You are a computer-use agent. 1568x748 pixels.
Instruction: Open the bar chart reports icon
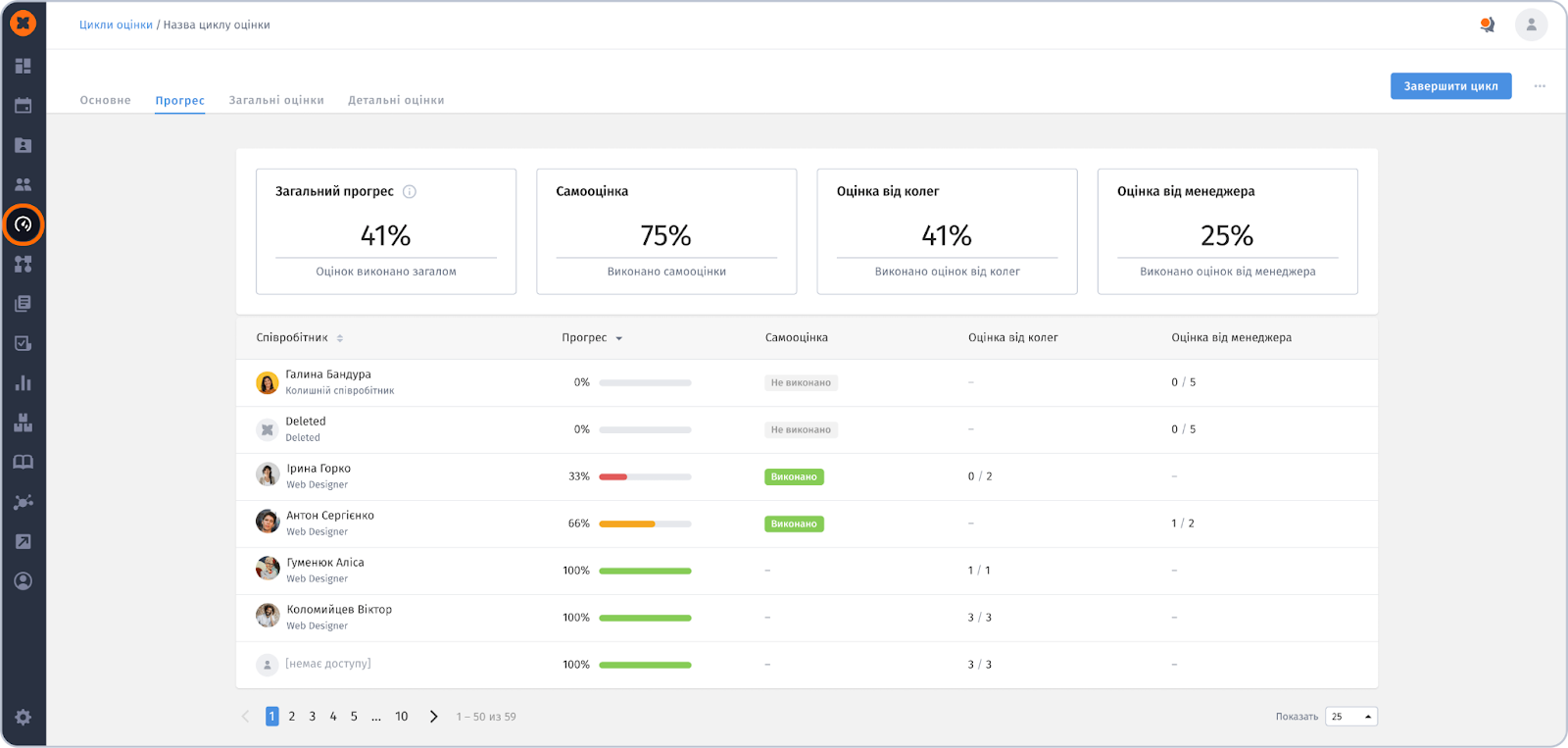[24, 383]
